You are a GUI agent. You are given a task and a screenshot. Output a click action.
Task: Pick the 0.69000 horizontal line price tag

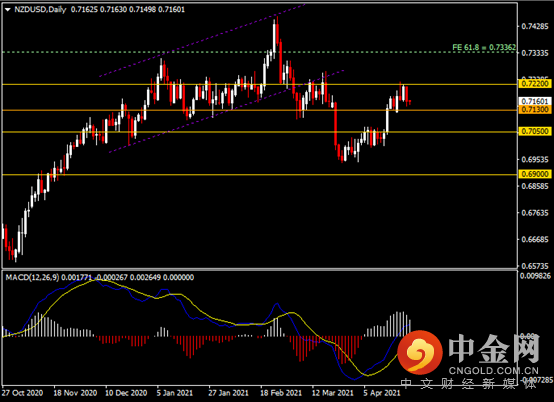coord(535,174)
